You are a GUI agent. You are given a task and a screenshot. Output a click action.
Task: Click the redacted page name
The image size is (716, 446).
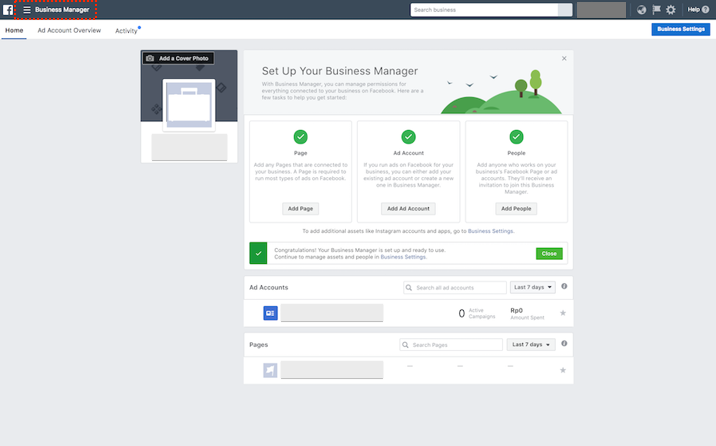(x=332, y=370)
